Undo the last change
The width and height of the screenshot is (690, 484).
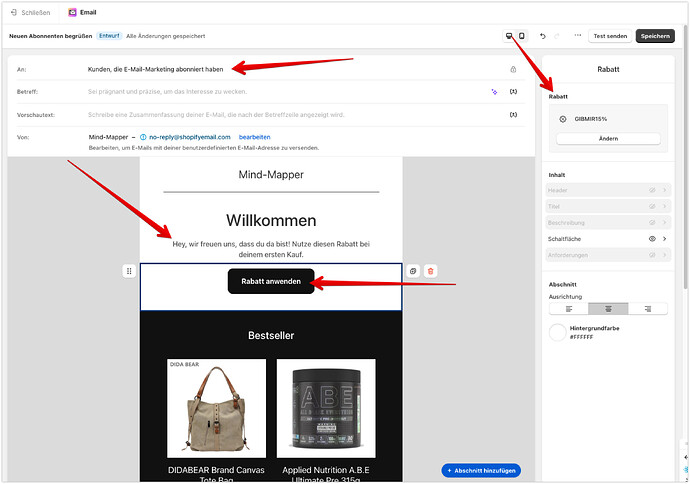coord(543,36)
